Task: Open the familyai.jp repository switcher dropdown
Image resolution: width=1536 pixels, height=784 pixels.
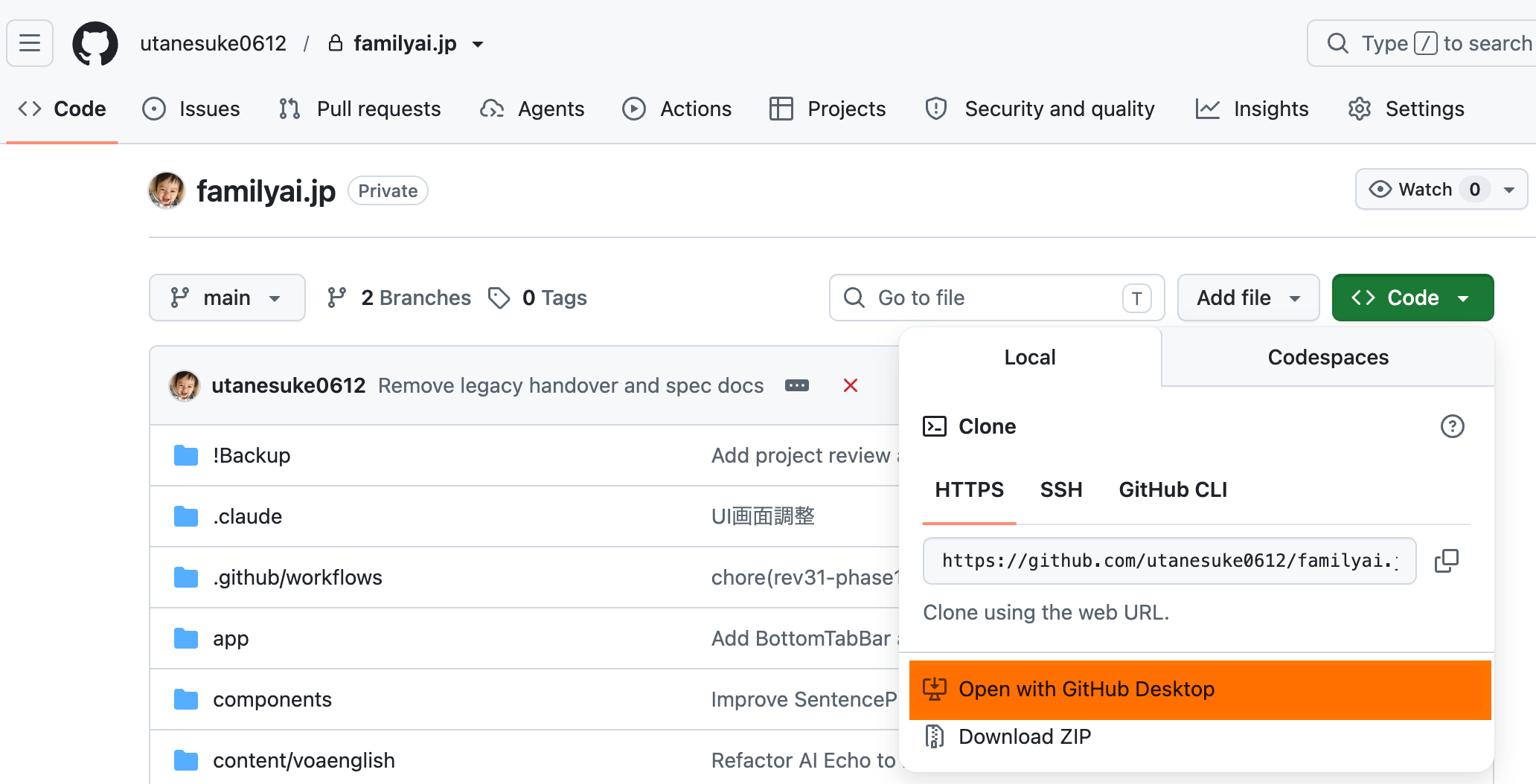Action: tap(478, 44)
